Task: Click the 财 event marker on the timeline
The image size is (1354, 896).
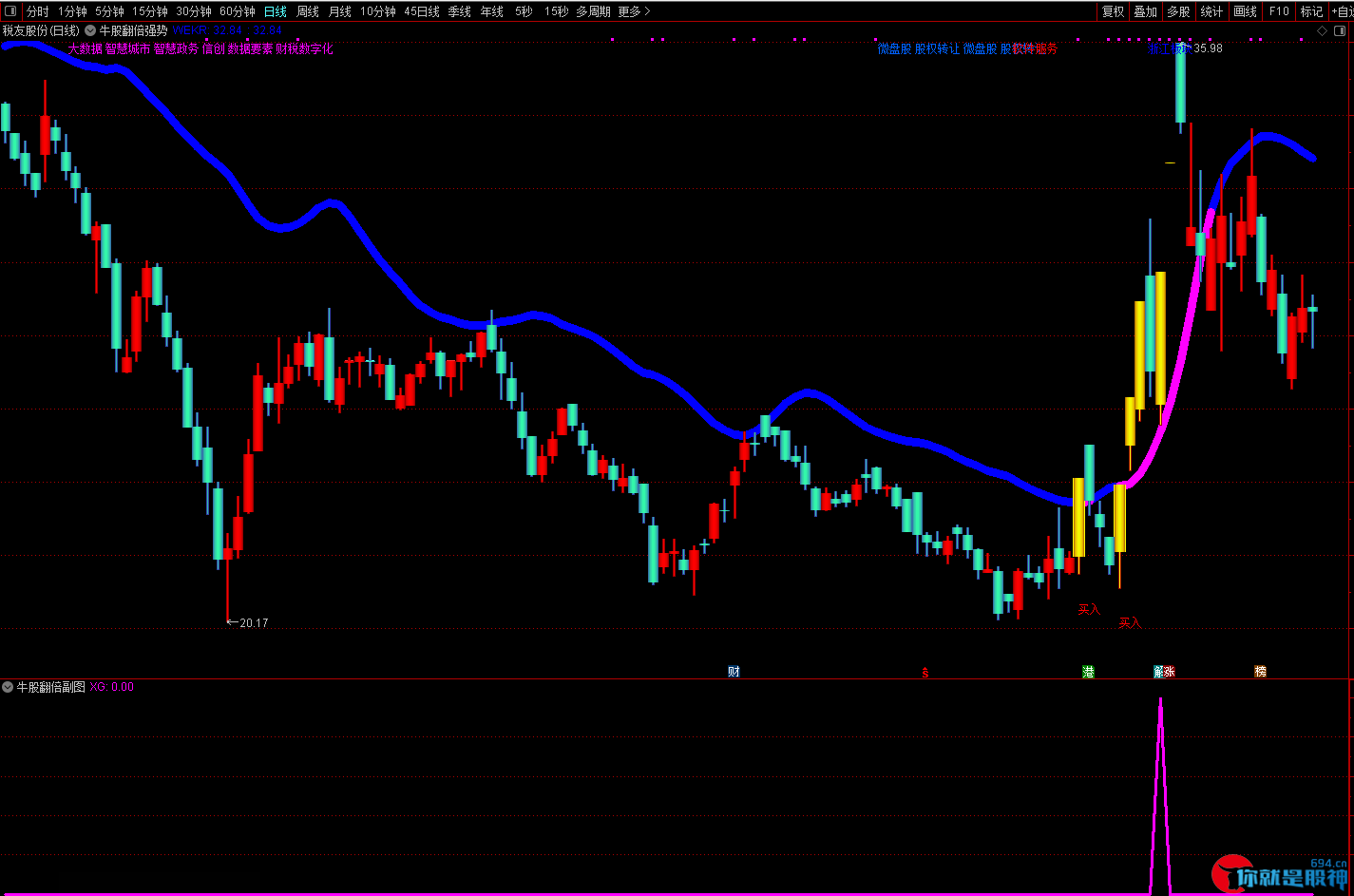Action: coord(734,672)
